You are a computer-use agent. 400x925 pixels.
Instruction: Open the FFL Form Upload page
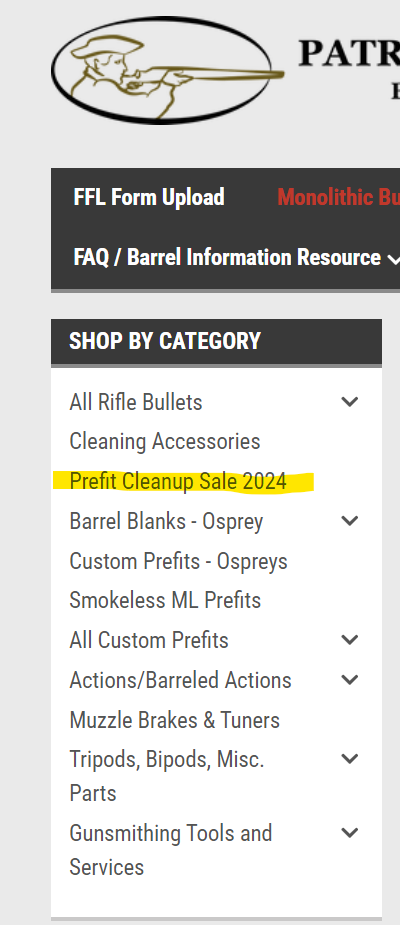149,197
